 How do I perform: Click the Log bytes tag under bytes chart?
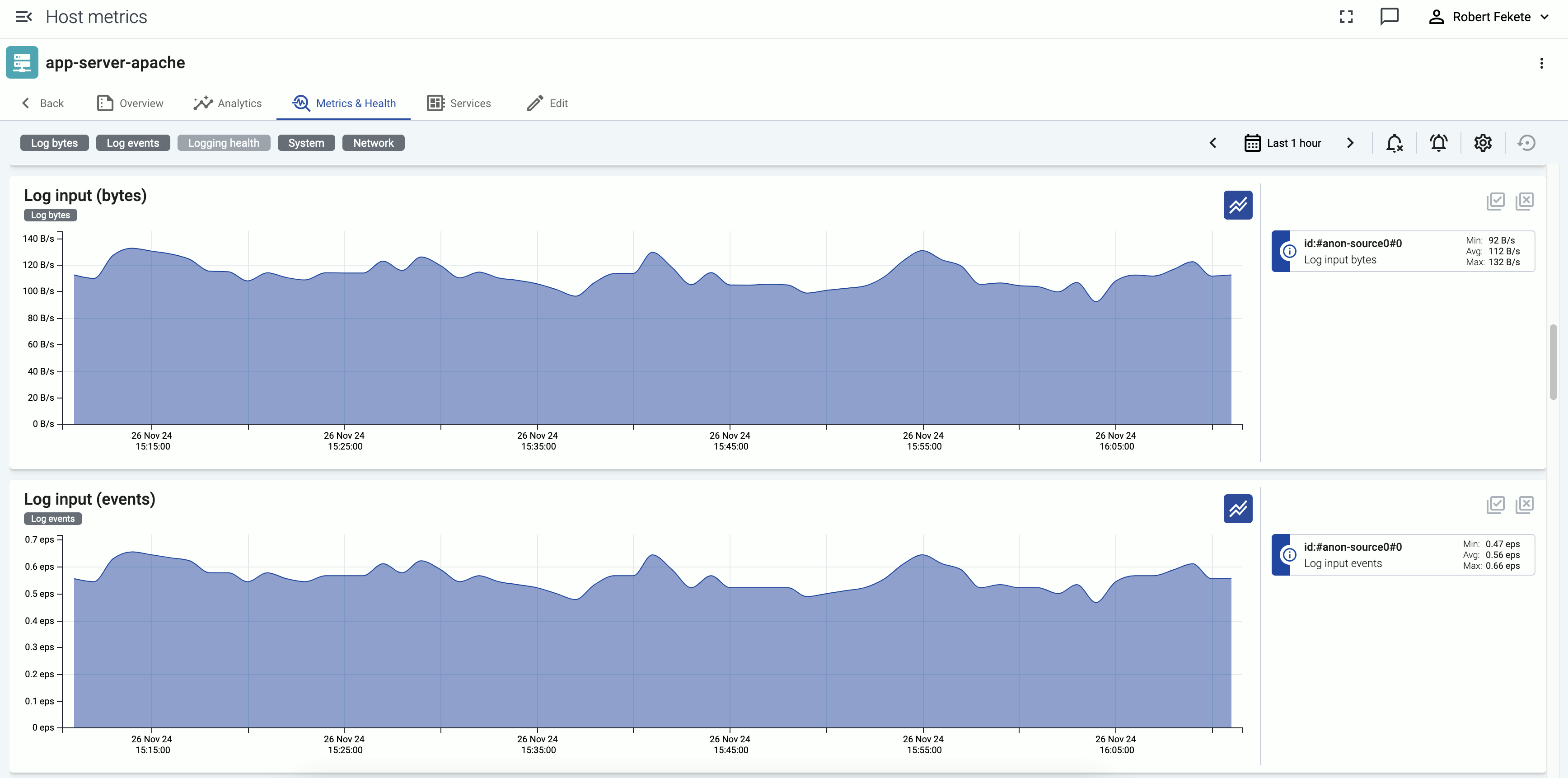pyautogui.click(x=51, y=215)
